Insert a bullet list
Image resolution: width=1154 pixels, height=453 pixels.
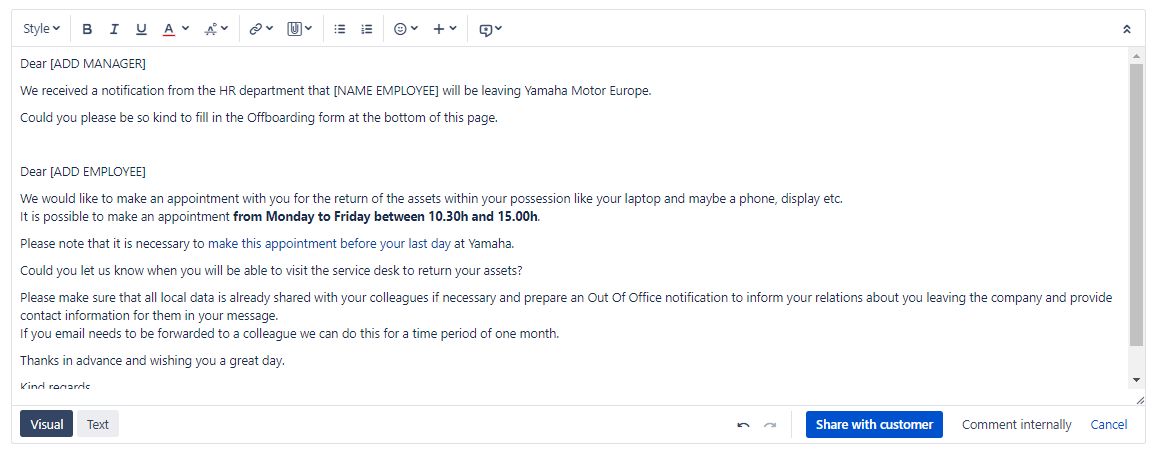(340, 29)
